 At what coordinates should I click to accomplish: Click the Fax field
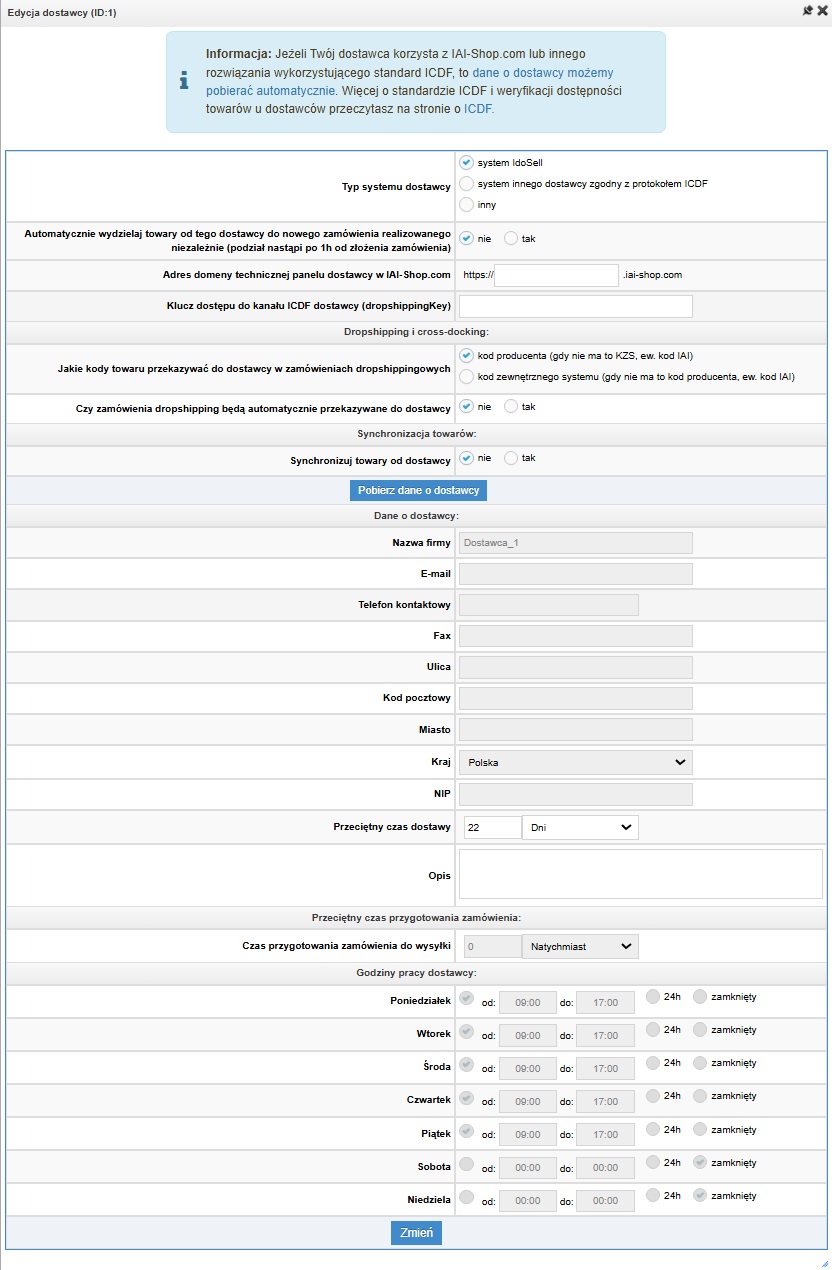click(x=576, y=636)
